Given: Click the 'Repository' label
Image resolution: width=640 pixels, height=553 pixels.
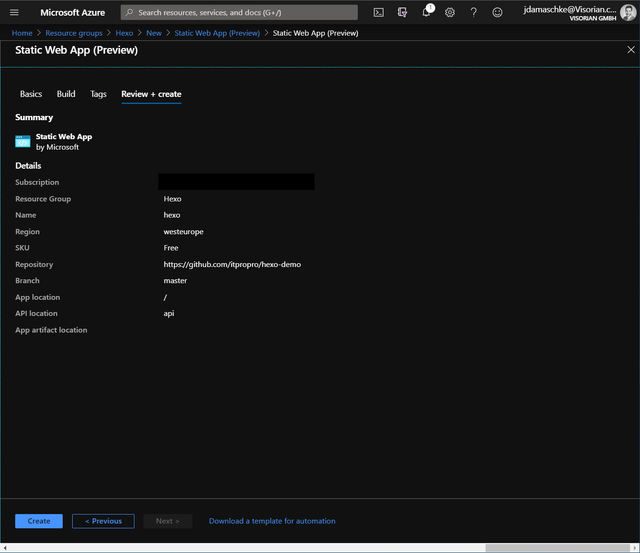Looking at the screenshot, I should pos(34,264).
